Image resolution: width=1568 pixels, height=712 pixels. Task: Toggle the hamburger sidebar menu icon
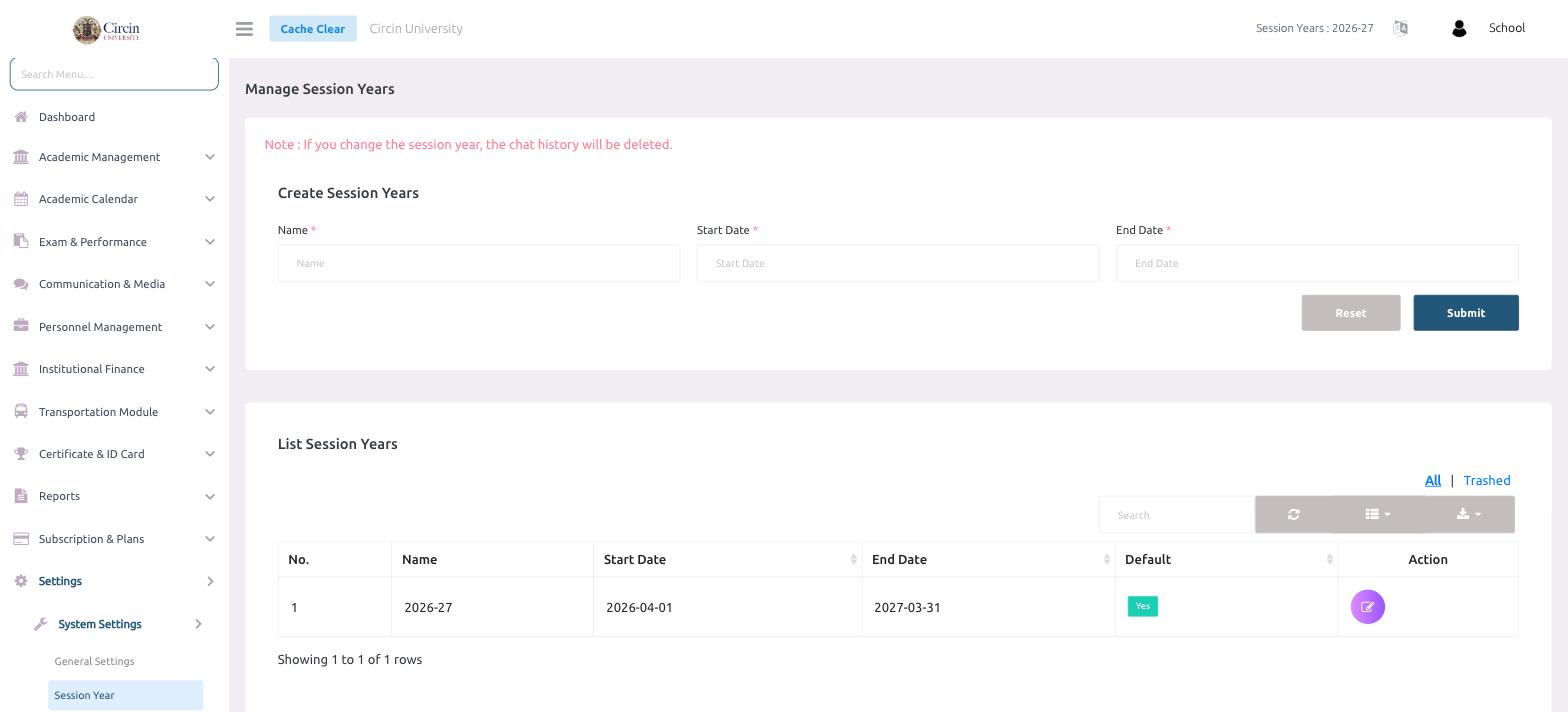point(244,29)
